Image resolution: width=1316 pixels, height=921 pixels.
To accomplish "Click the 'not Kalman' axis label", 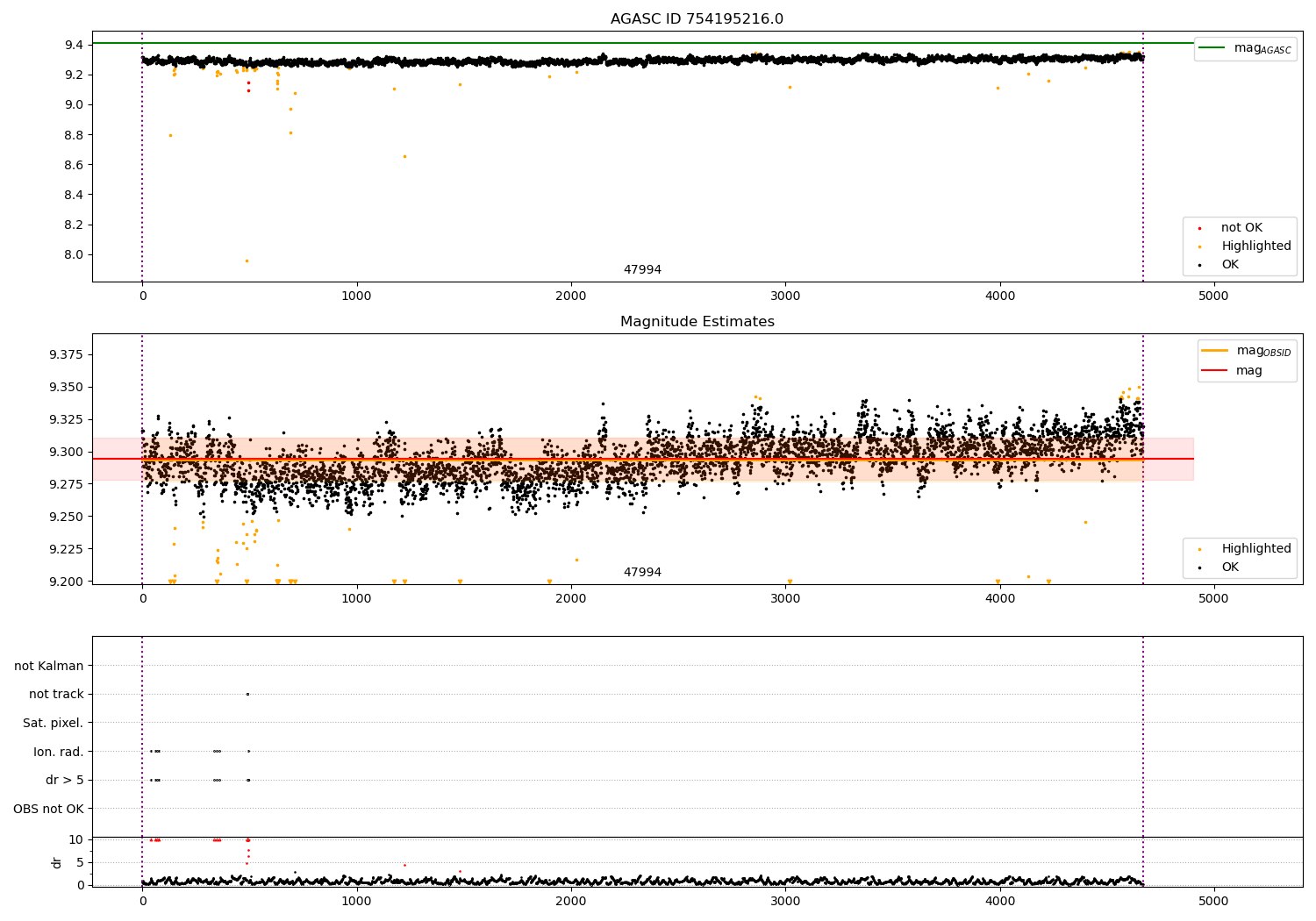I will [49, 666].
